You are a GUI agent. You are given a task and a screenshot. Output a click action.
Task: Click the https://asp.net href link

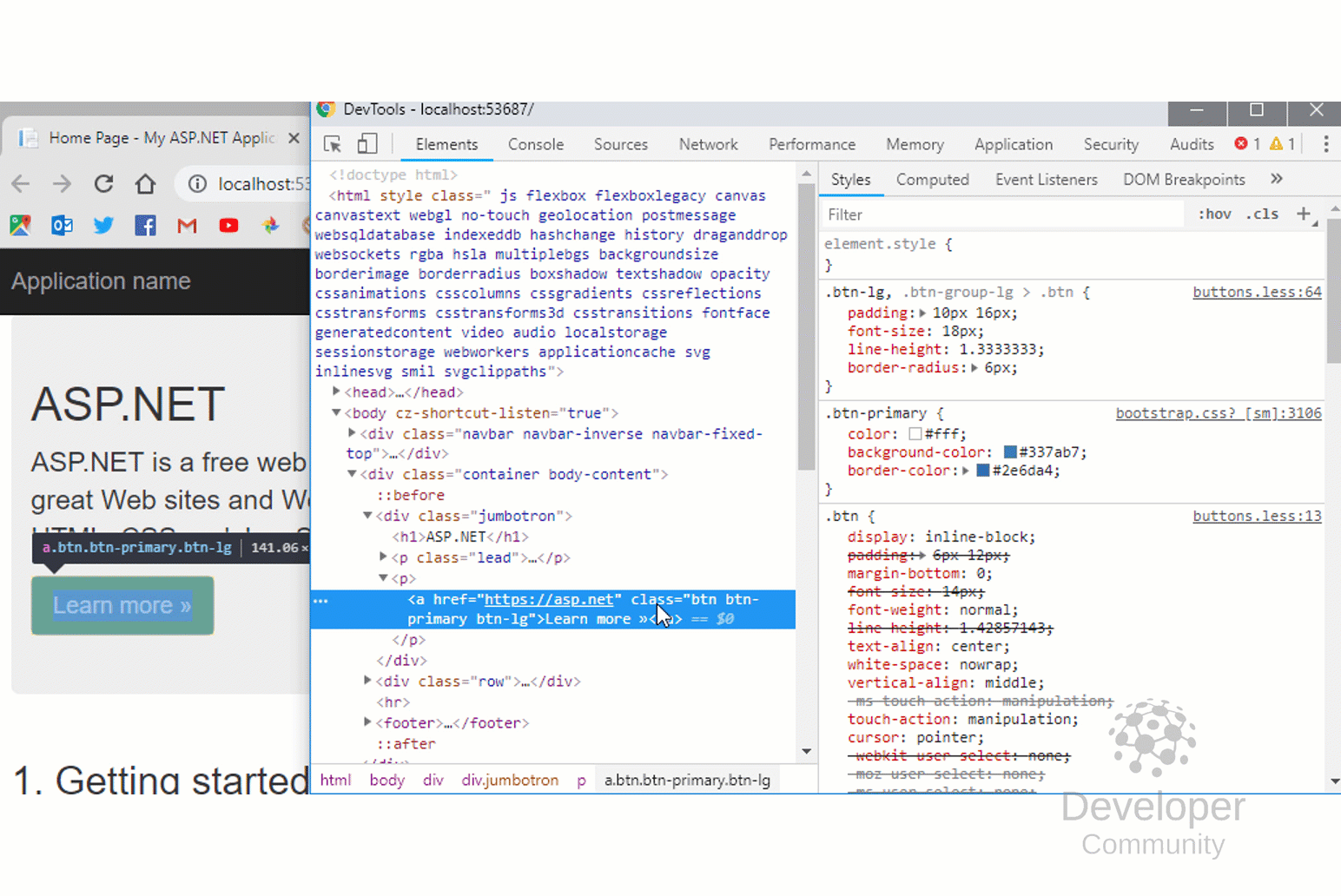click(549, 599)
